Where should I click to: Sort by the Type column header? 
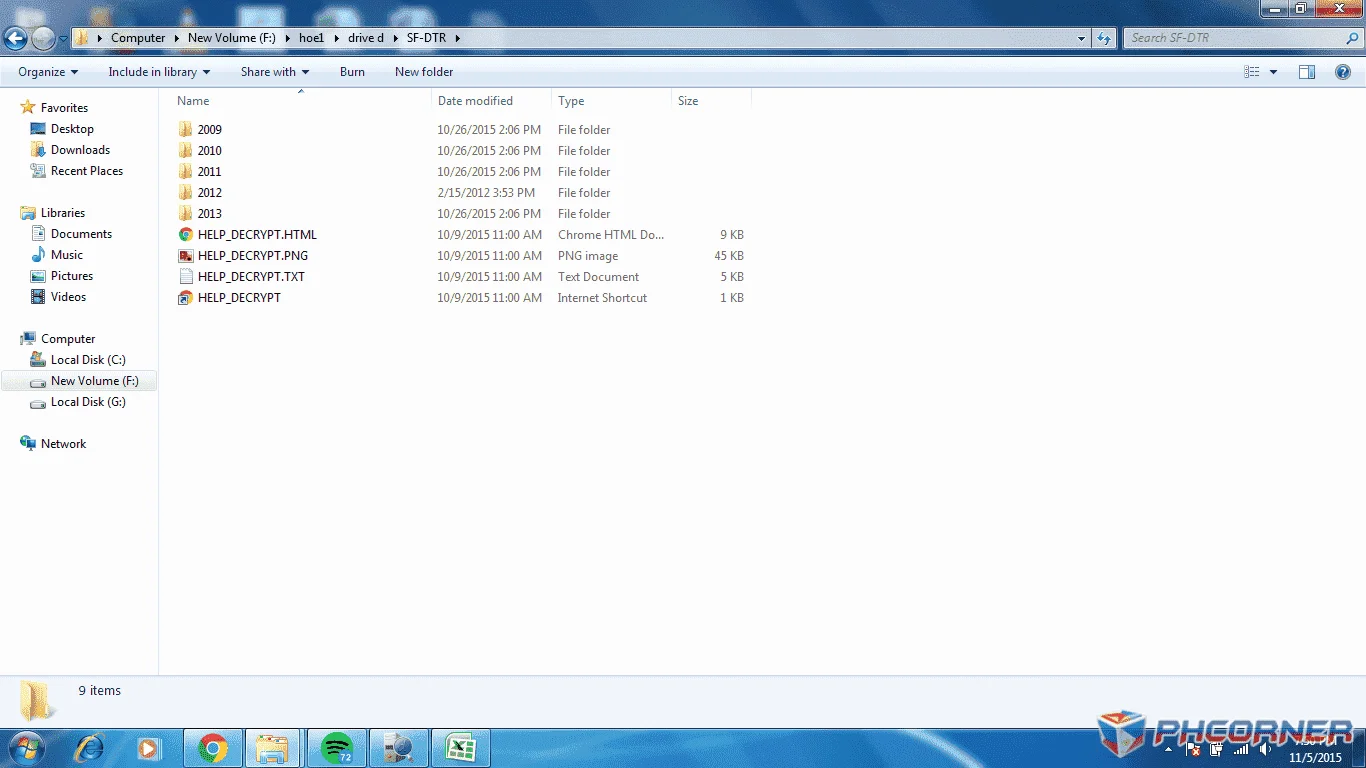click(571, 101)
